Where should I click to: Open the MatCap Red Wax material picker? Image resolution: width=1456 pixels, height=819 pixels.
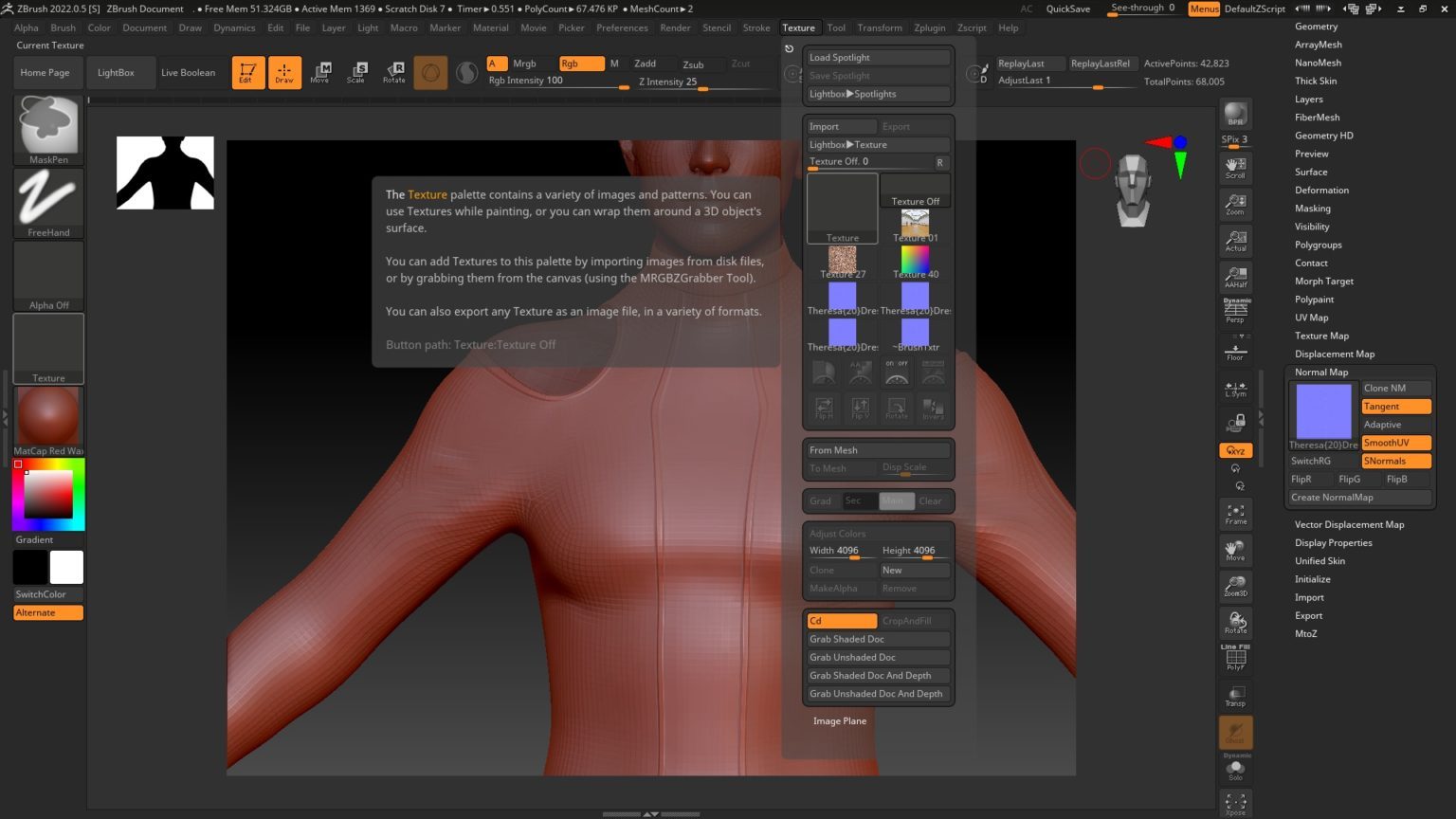pos(48,421)
